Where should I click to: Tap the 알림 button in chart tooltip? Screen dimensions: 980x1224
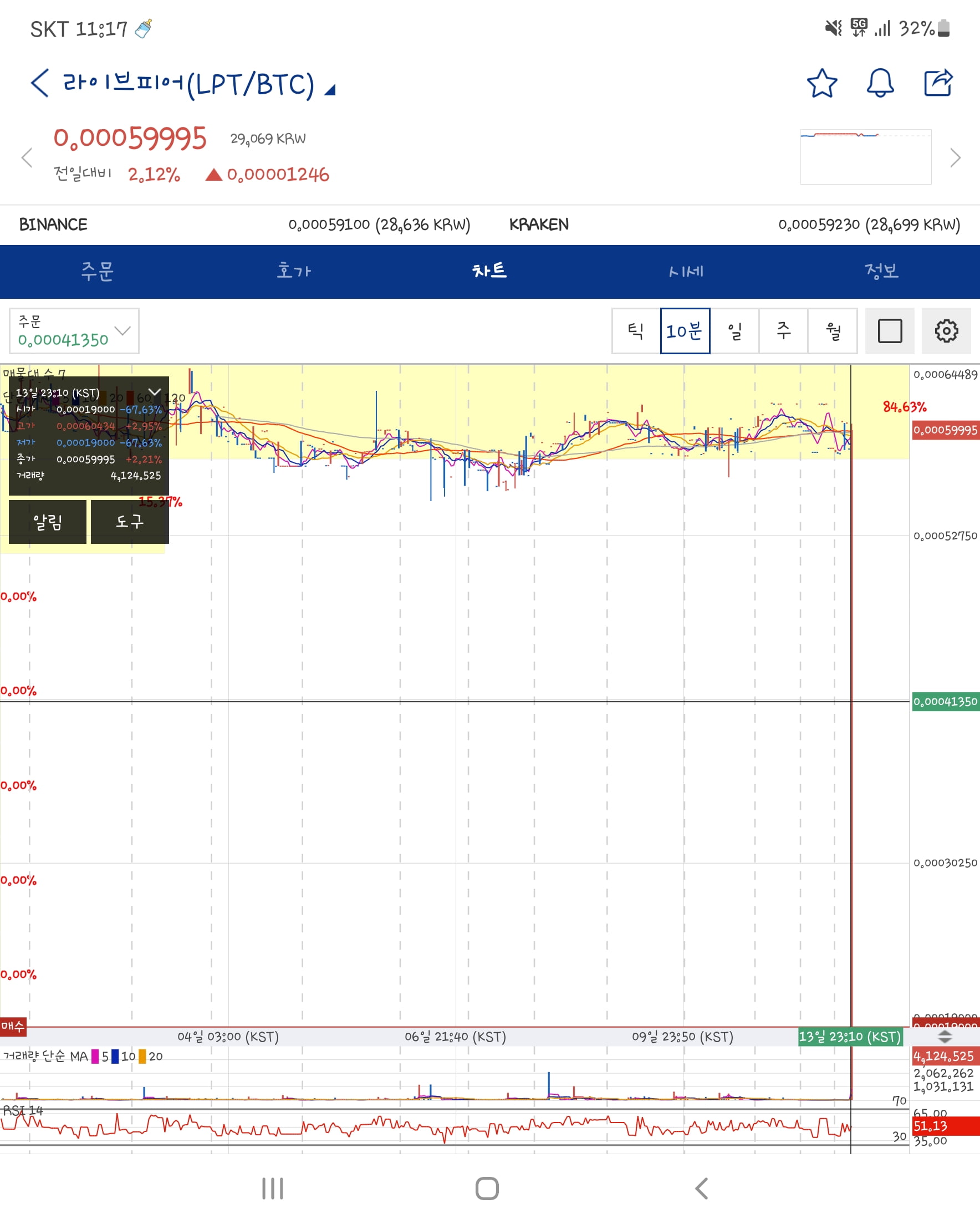click(48, 522)
